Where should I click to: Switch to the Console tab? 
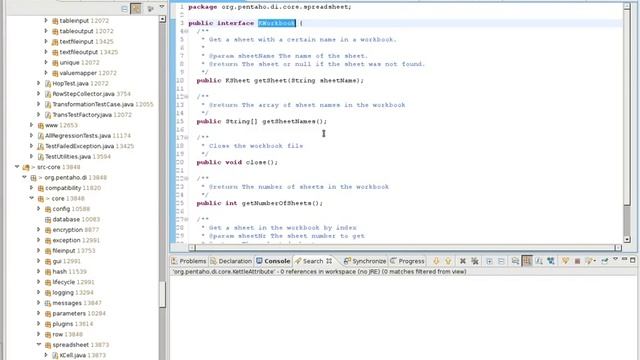[273, 261]
